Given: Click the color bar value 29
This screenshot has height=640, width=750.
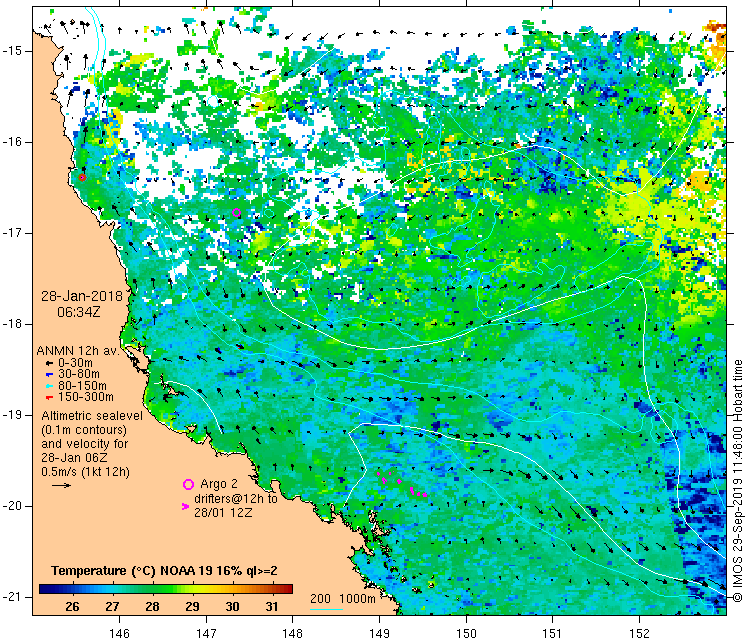Looking at the screenshot, I should coord(192,607).
